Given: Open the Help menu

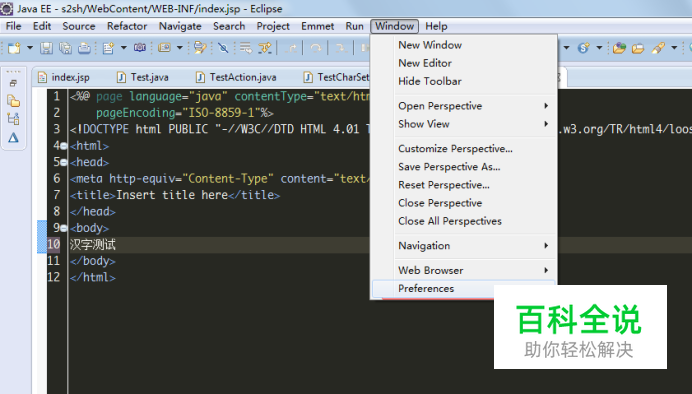Looking at the screenshot, I should 436,26.
